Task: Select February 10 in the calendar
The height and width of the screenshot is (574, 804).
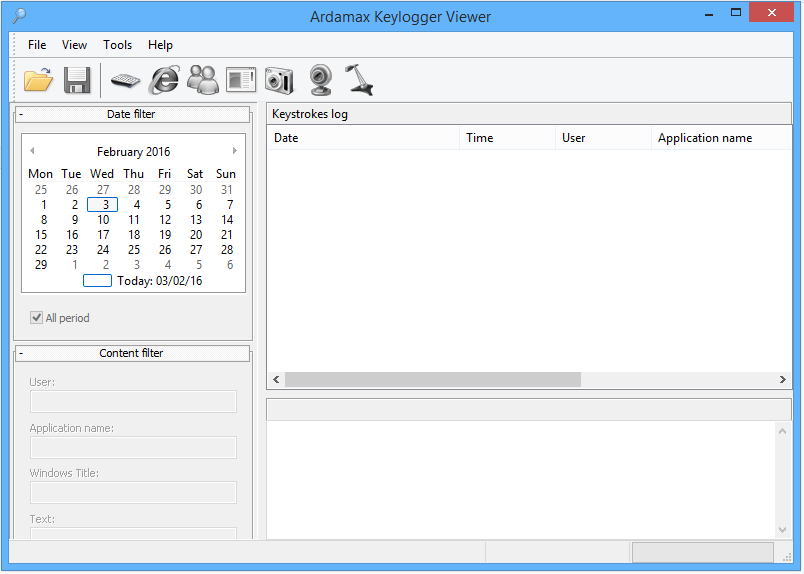Action: [103, 220]
